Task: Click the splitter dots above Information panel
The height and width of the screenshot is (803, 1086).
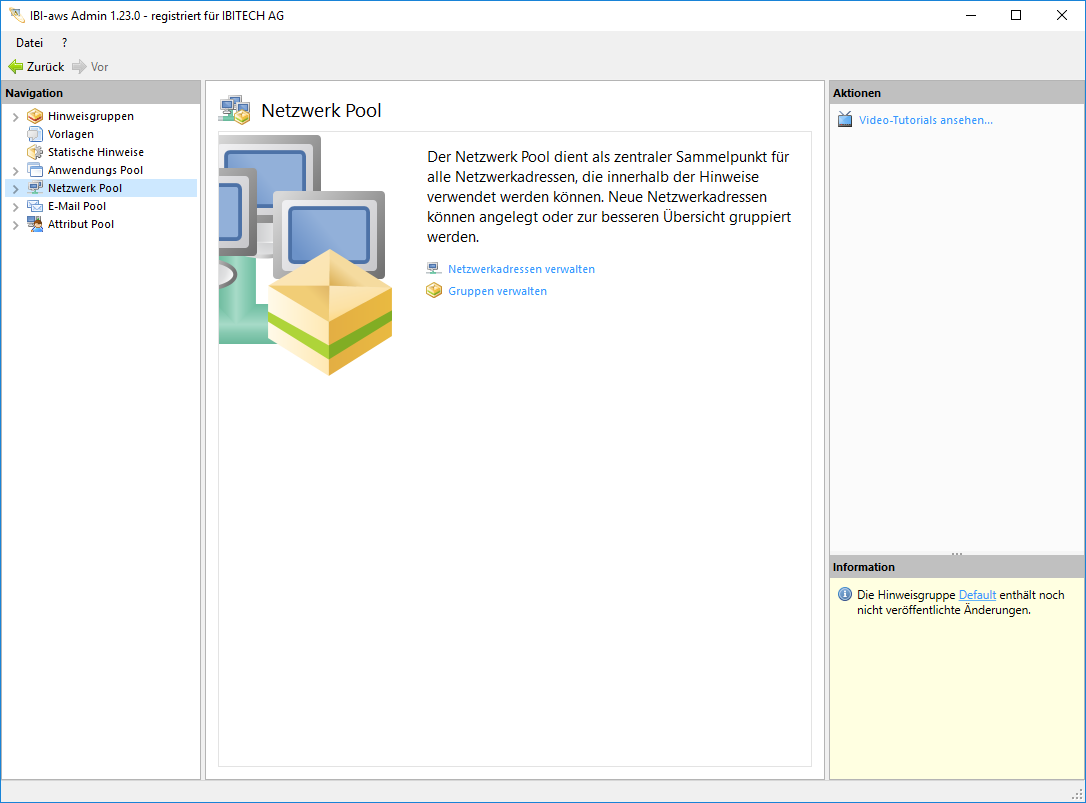Action: pos(957,553)
